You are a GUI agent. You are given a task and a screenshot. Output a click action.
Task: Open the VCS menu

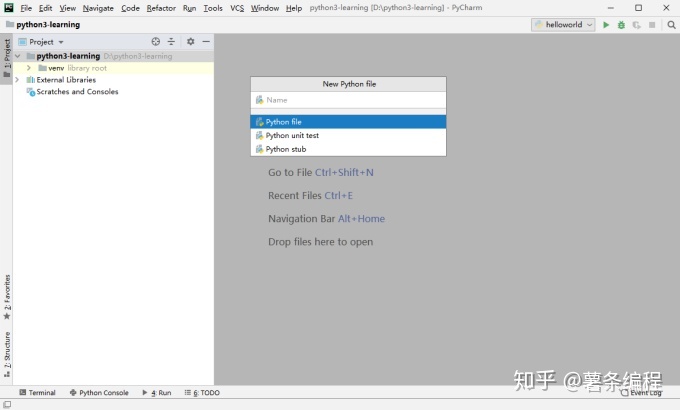pos(237,8)
